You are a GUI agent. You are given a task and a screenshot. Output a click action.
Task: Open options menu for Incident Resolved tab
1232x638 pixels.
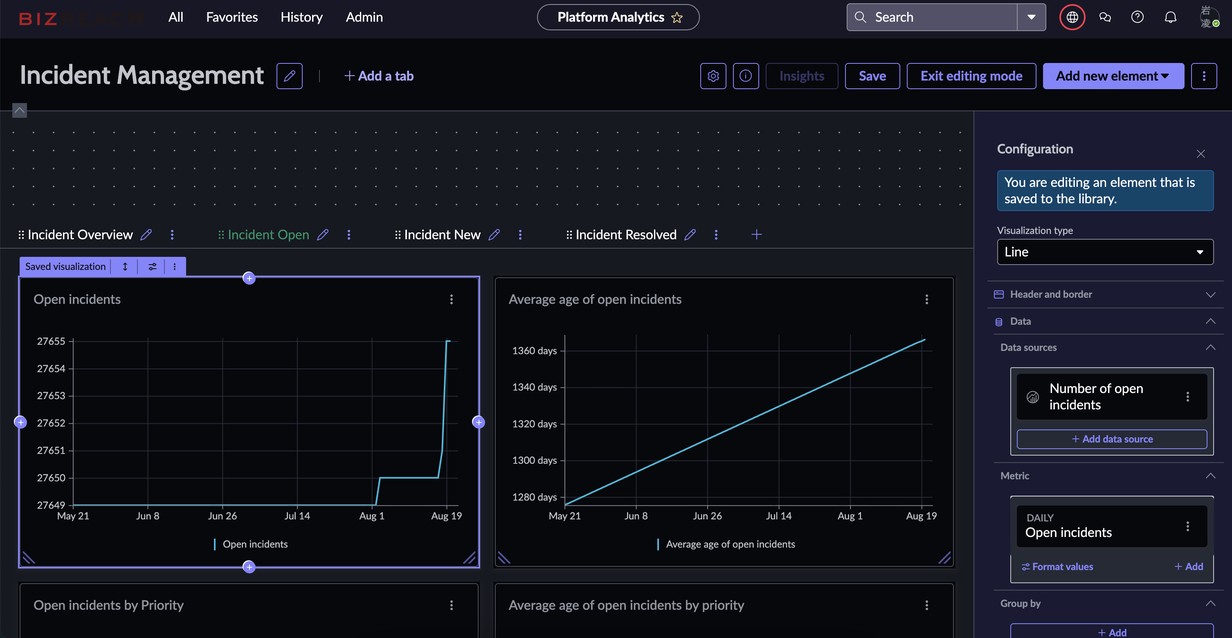click(716, 235)
